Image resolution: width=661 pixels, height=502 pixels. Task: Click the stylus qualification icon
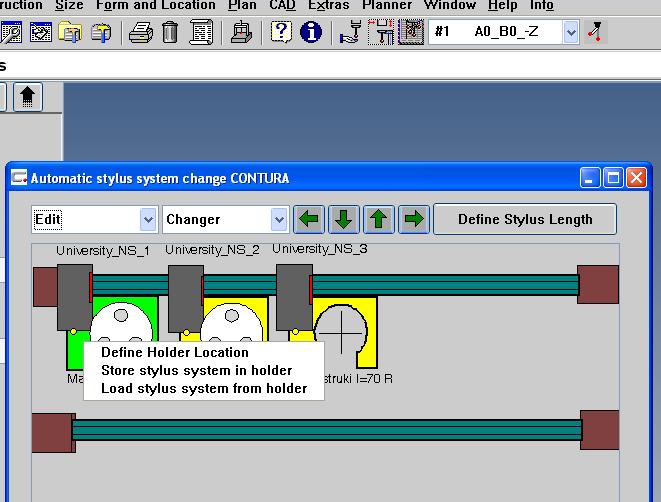click(411, 32)
